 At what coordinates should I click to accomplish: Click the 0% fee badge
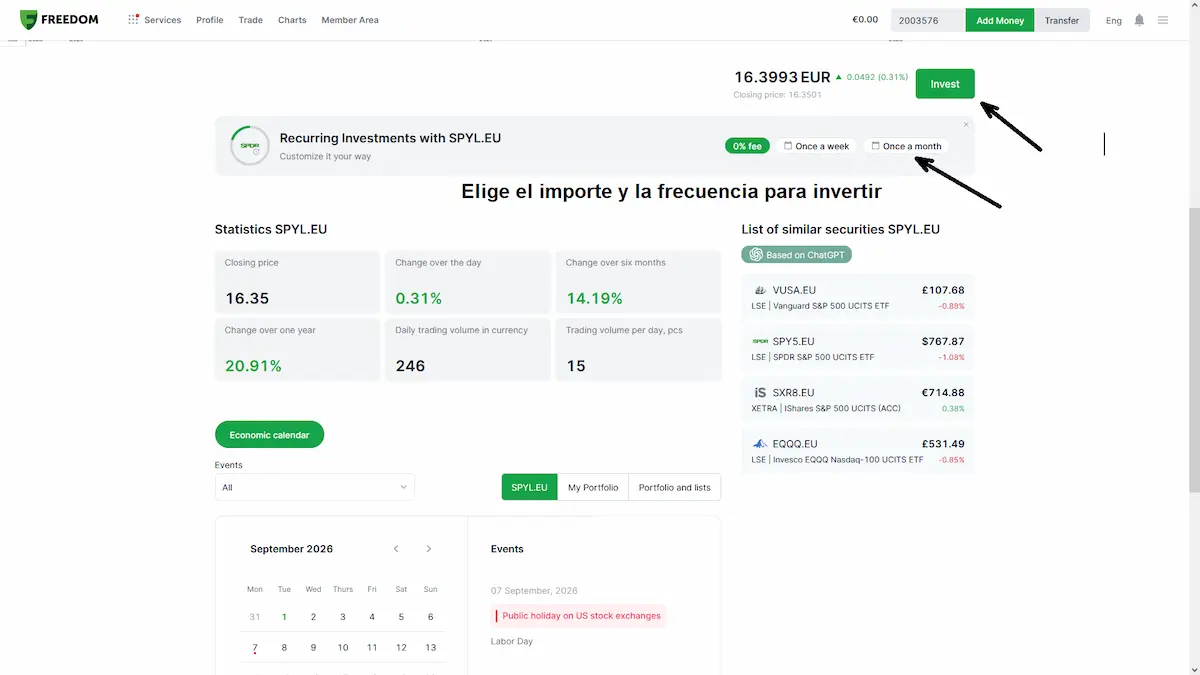747,146
